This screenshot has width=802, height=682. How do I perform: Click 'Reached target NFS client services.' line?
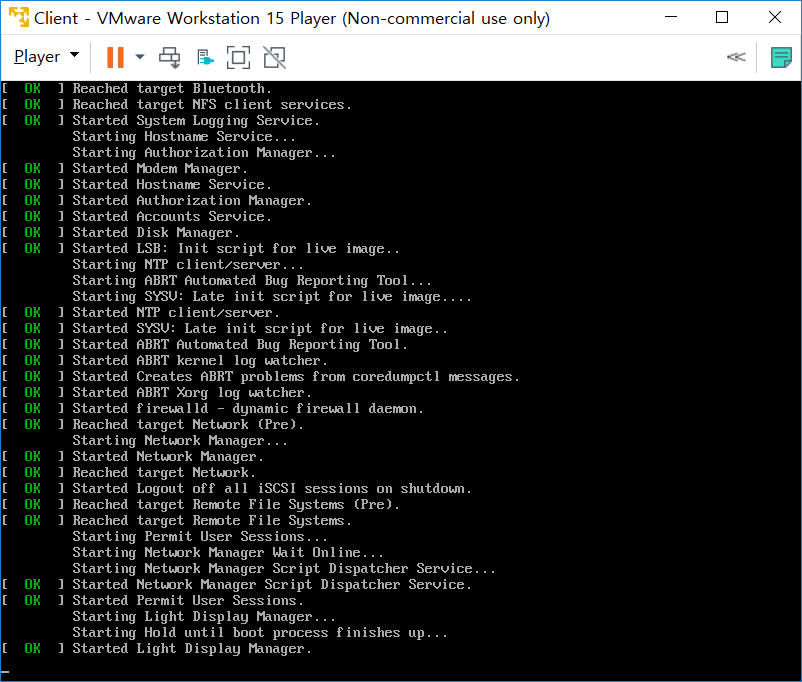pos(212,105)
